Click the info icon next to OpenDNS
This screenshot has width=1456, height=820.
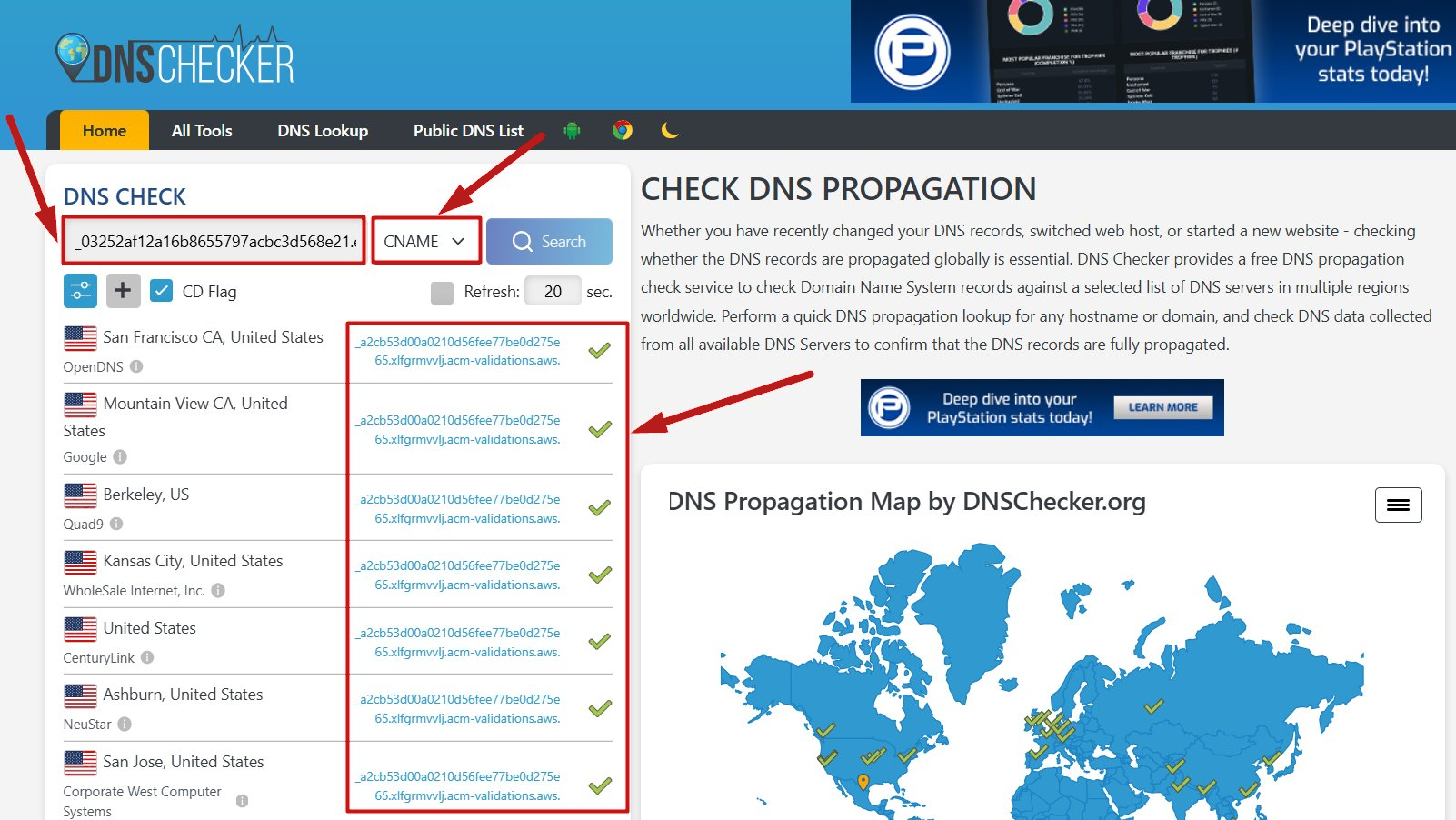coord(136,366)
